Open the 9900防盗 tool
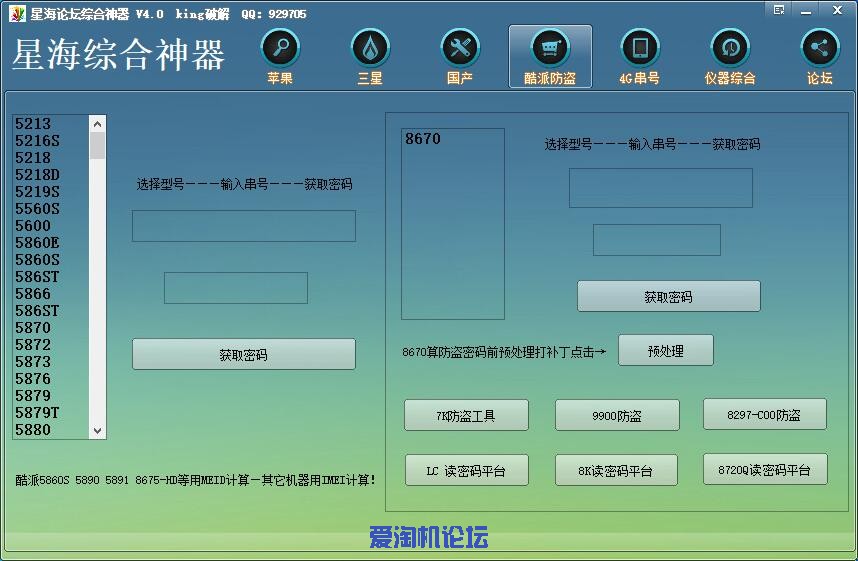This screenshot has height=561, width=858. [x=617, y=415]
